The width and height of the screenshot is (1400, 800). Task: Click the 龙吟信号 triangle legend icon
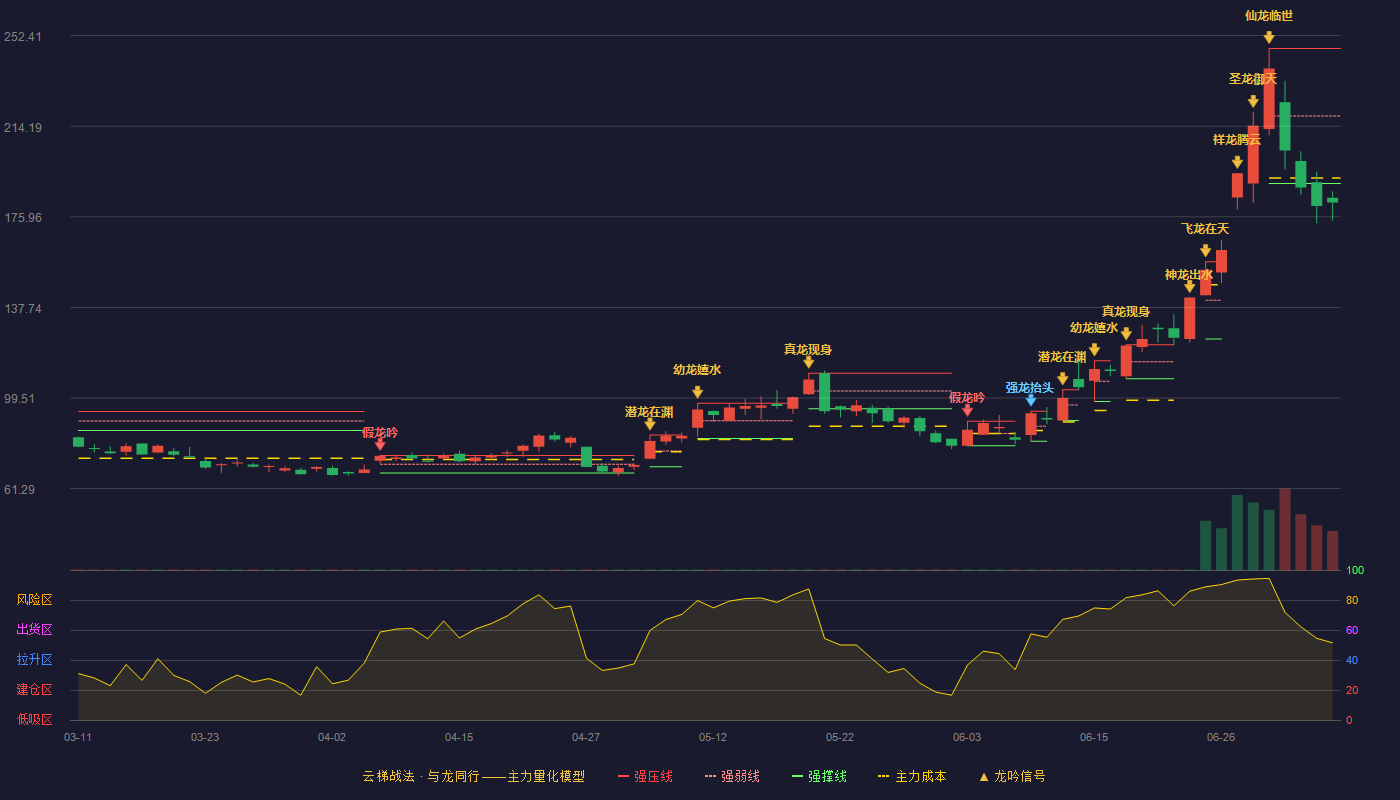983,776
